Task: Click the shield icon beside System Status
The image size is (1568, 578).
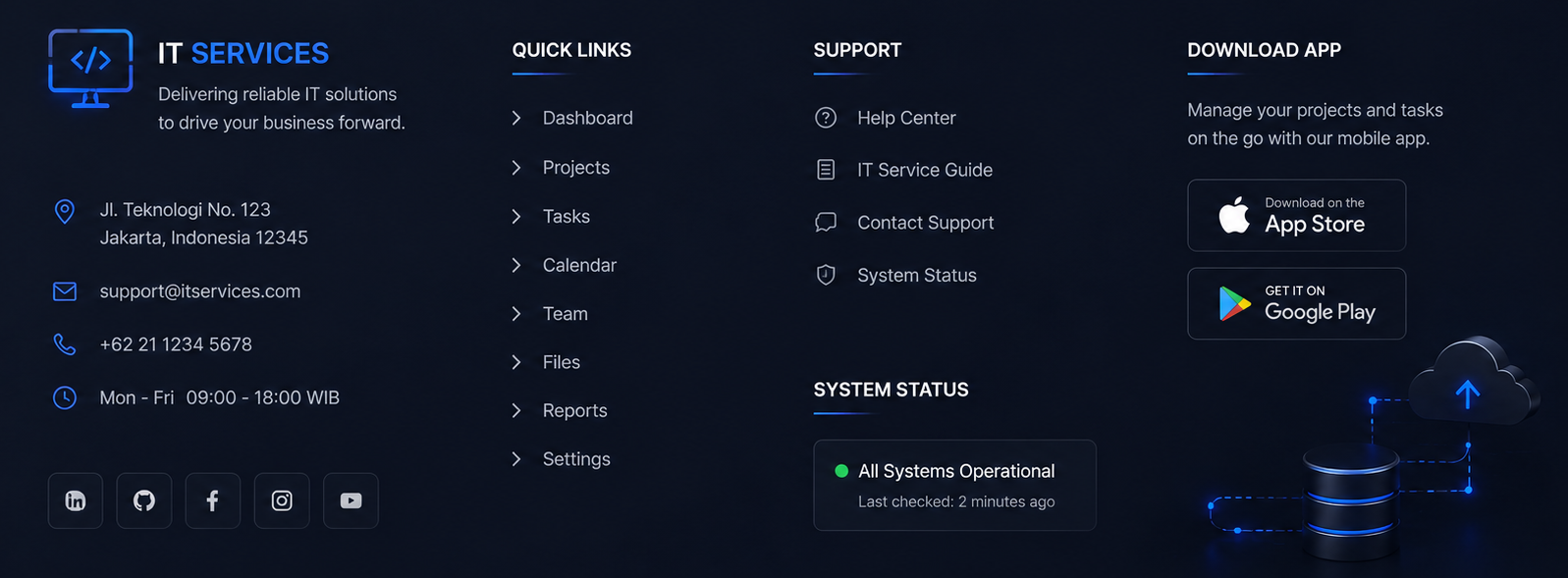Action: pyautogui.click(x=826, y=275)
